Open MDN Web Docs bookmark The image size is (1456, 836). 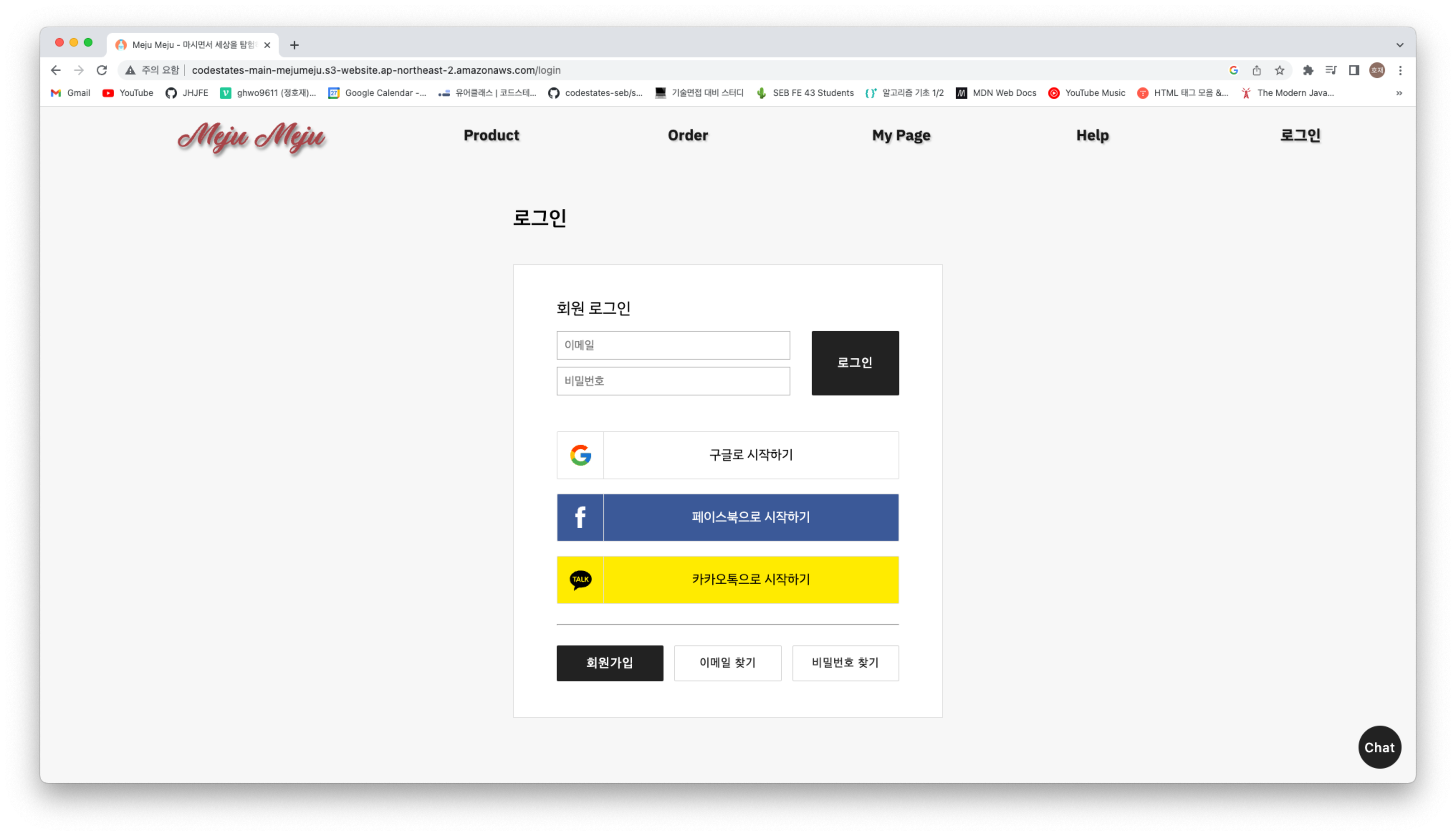coord(996,93)
